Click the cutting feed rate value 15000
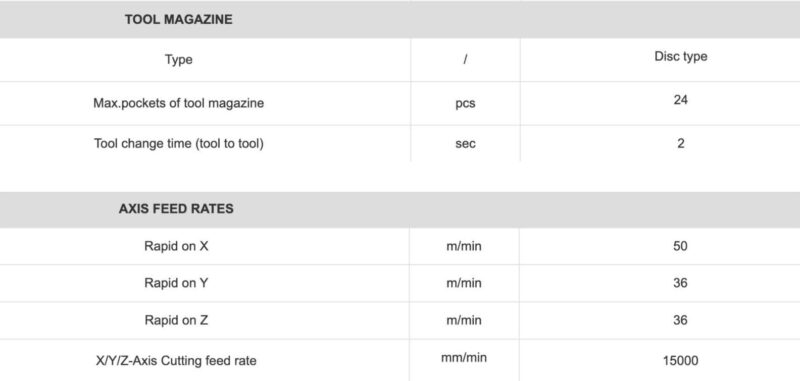 click(680, 361)
